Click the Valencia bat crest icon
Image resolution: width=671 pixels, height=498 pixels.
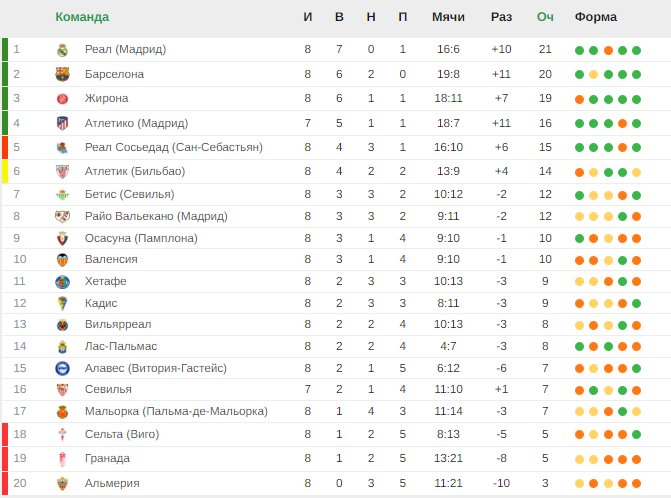[62, 260]
